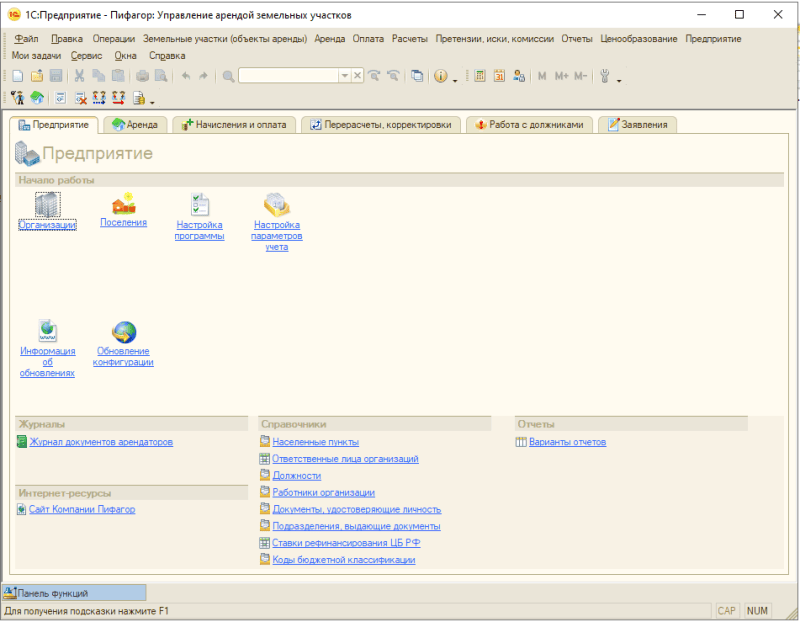Open the Журнал документов арендаторов link
This screenshot has height=622, width=800.
[101, 442]
